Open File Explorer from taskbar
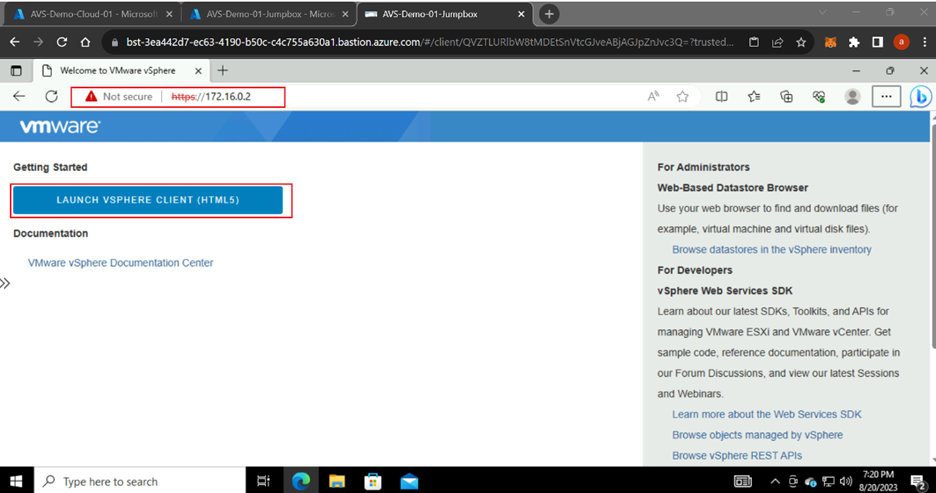Screen dimensions: 936x493 (337, 481)
